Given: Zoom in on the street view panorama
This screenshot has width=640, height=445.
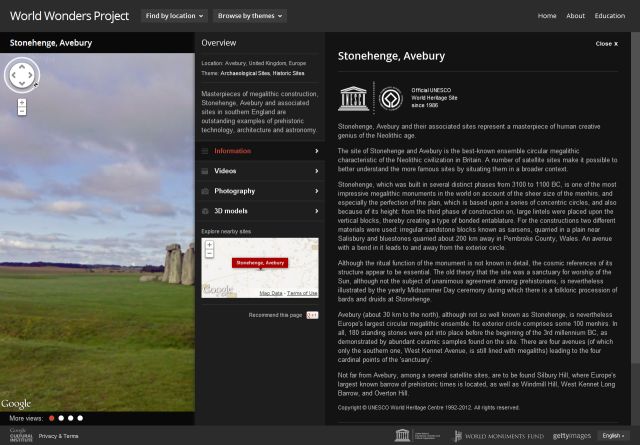Looking at the screenshot, I should (22, 102).
